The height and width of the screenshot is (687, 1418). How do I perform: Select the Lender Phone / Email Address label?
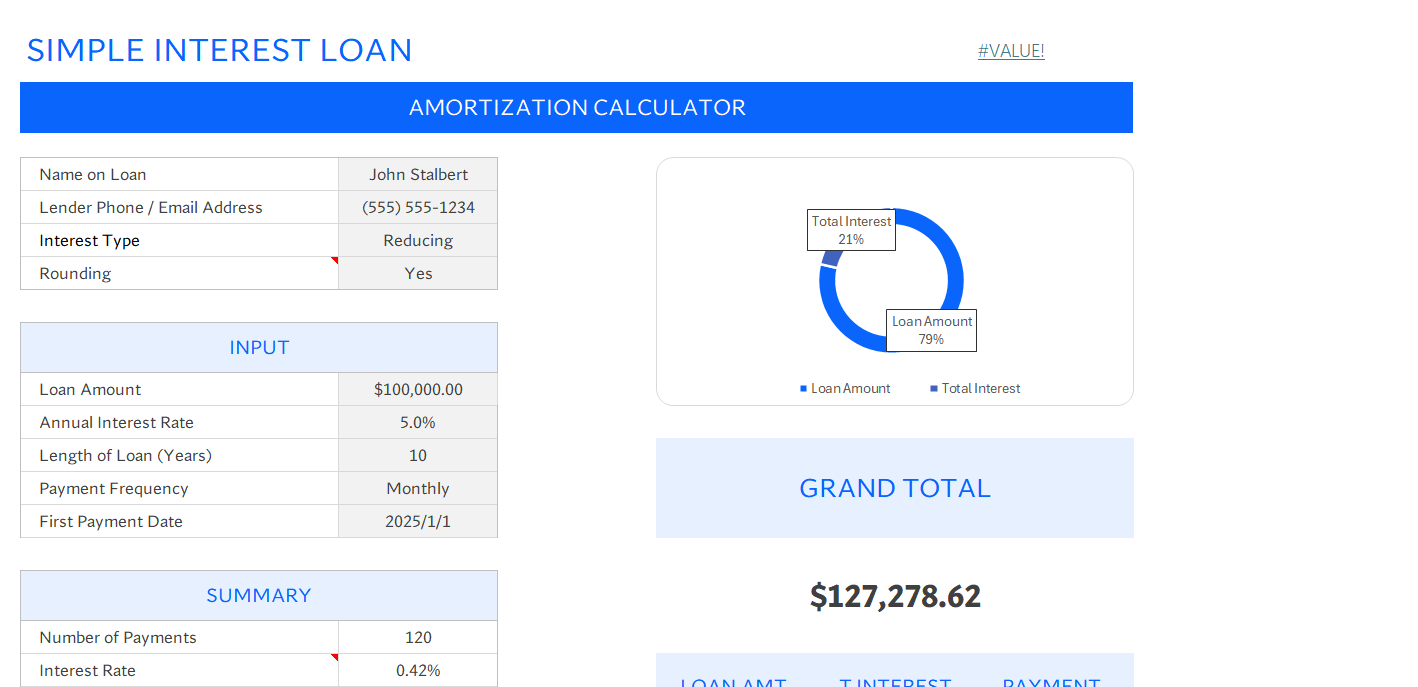coord(179,207)
